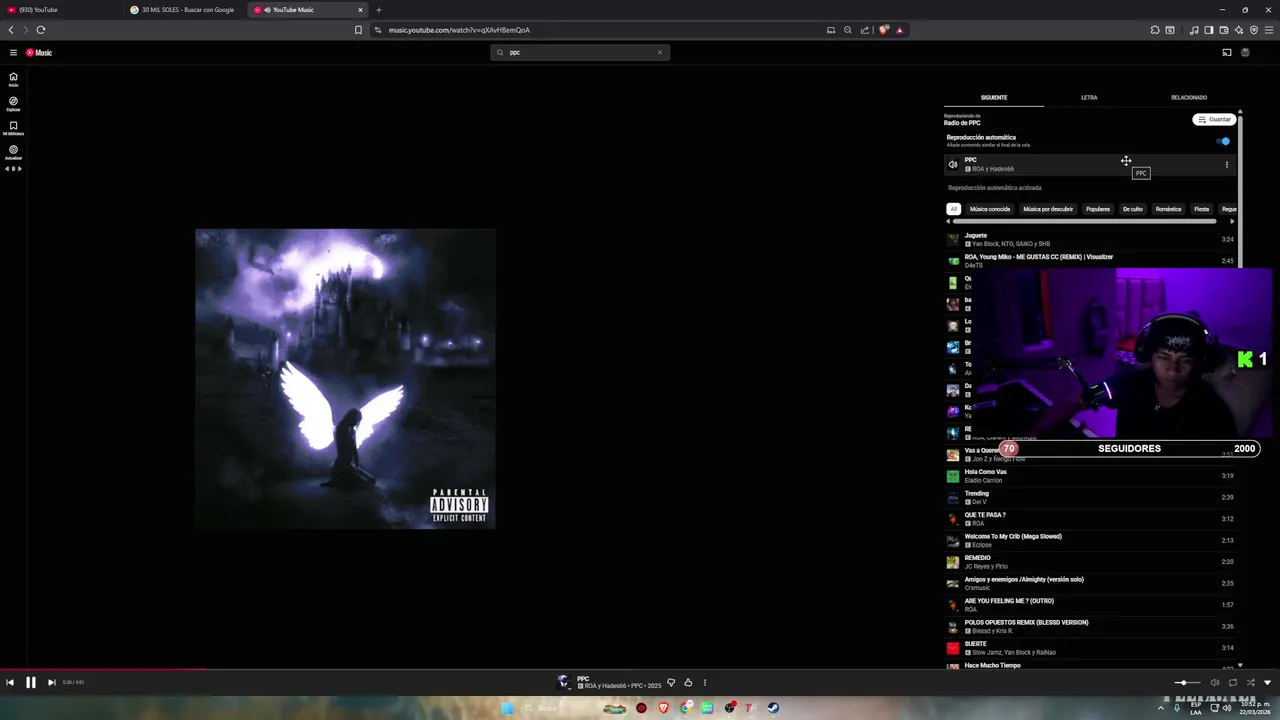Play 'Juguete' from the queue
This screenshot has width=1280, height=720.
pyautogui.click(x=1090, y=240)
